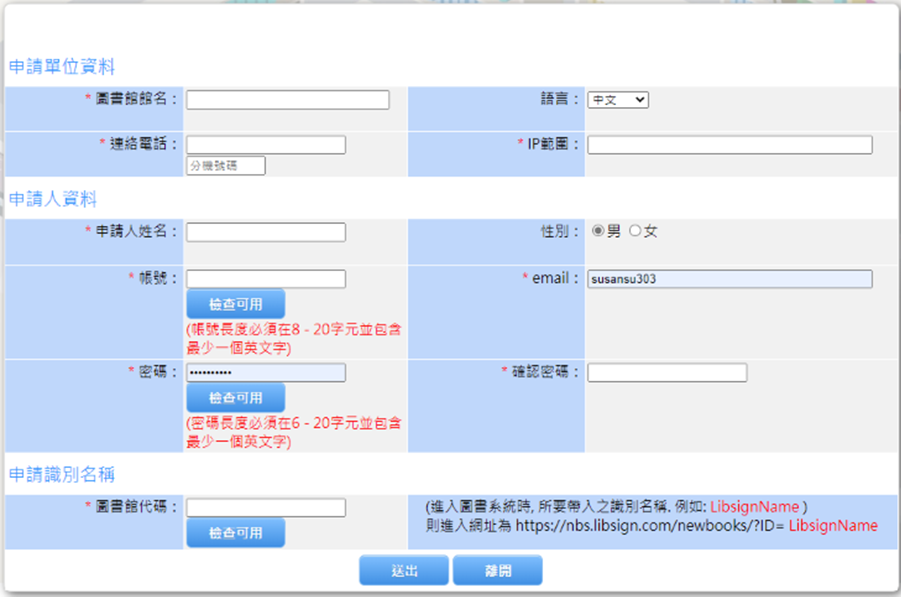Submit the form with 送出 button
The width and height of the screenshot is (901, 597).
point(404,571)
